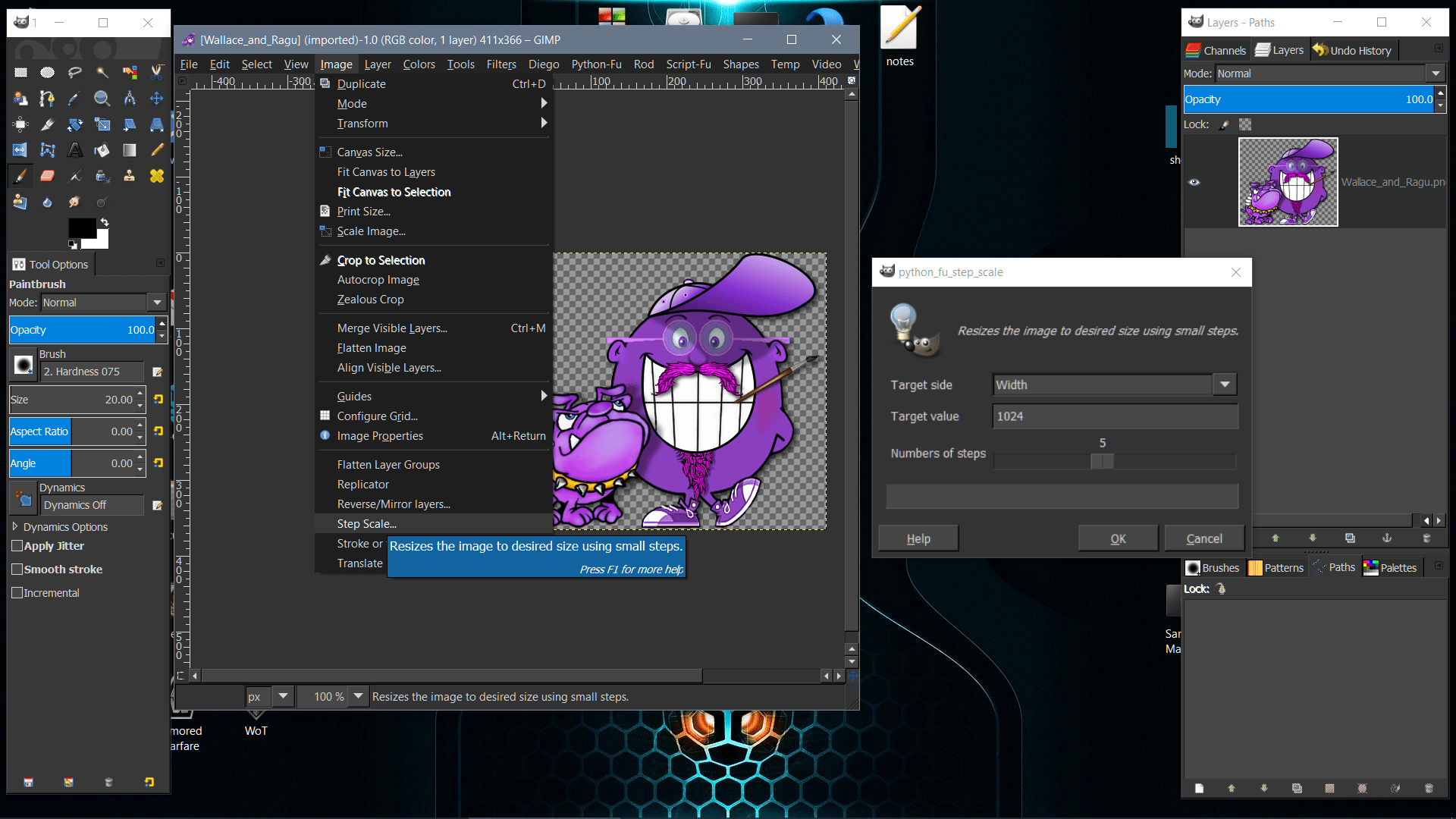Image resolution: width=1456 pixels, height=819 pixels.
Task: Enable the Apply Jitter option
Action: 17,545
